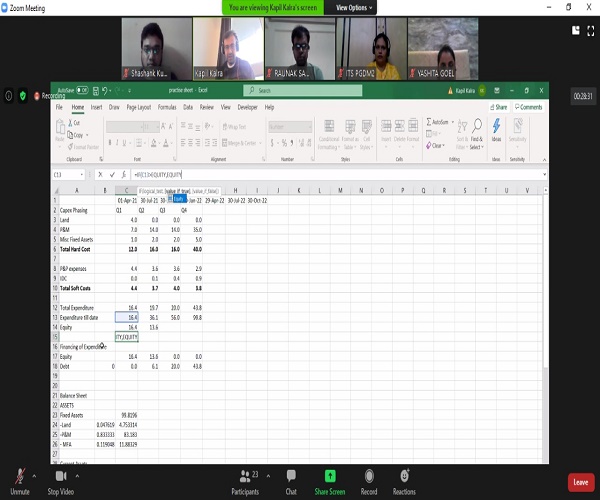Open the Help tab

[x=269, y=107]
